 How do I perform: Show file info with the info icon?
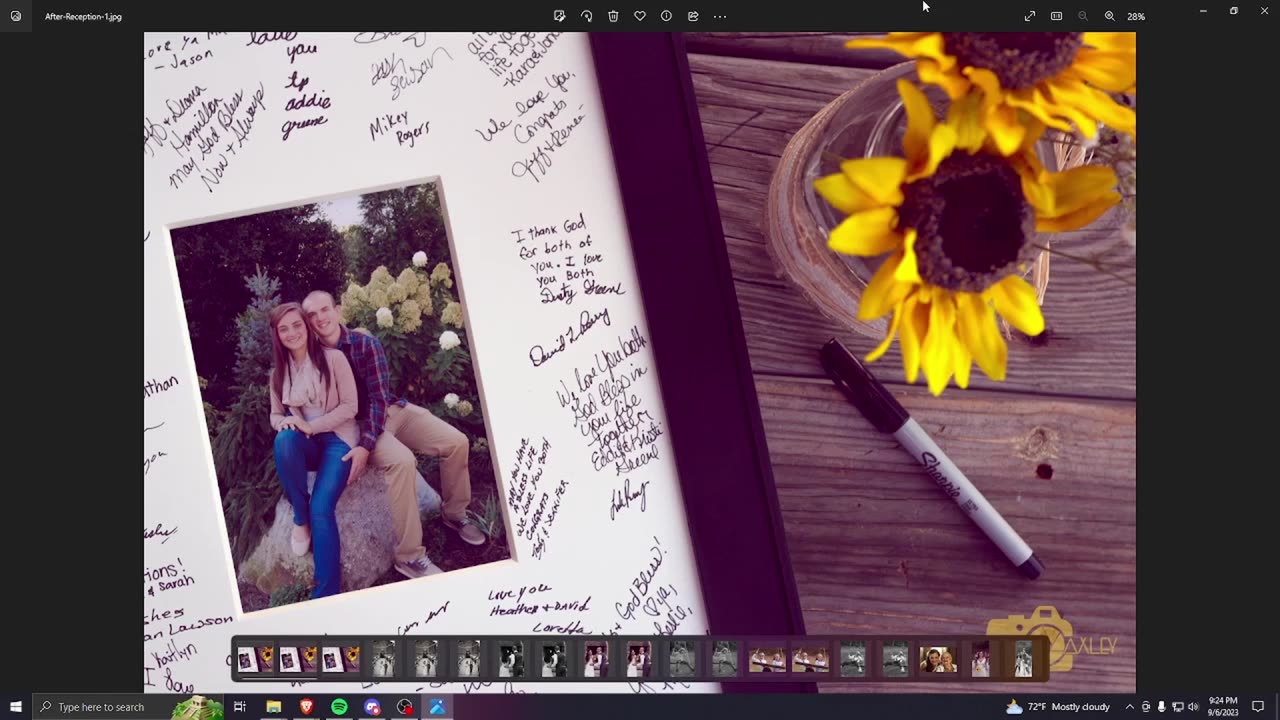(666, 16)
